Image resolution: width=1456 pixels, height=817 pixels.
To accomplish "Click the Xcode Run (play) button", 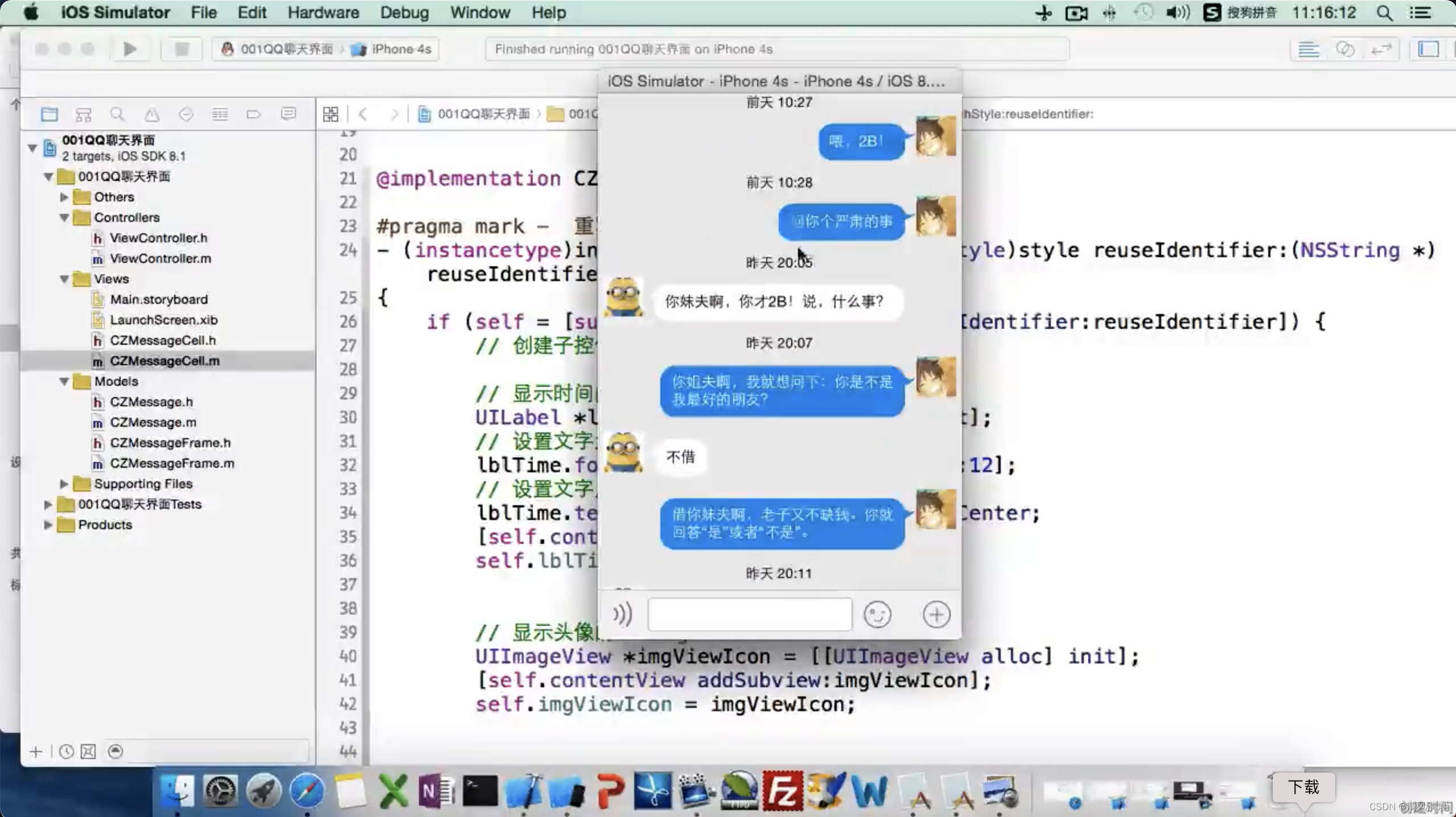I will (x=130, y=49).
